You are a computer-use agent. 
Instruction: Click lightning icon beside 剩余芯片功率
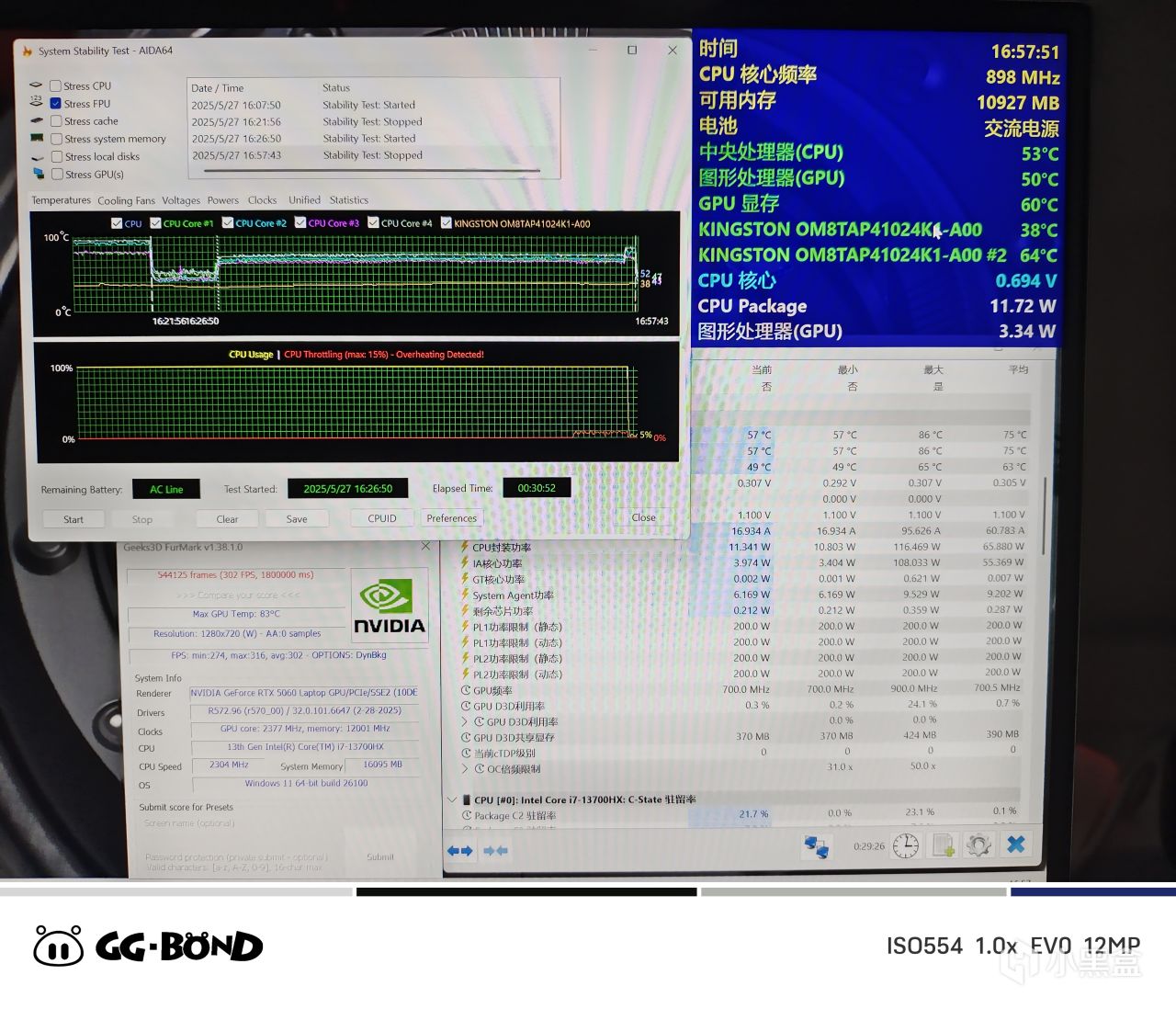[465, 610]
